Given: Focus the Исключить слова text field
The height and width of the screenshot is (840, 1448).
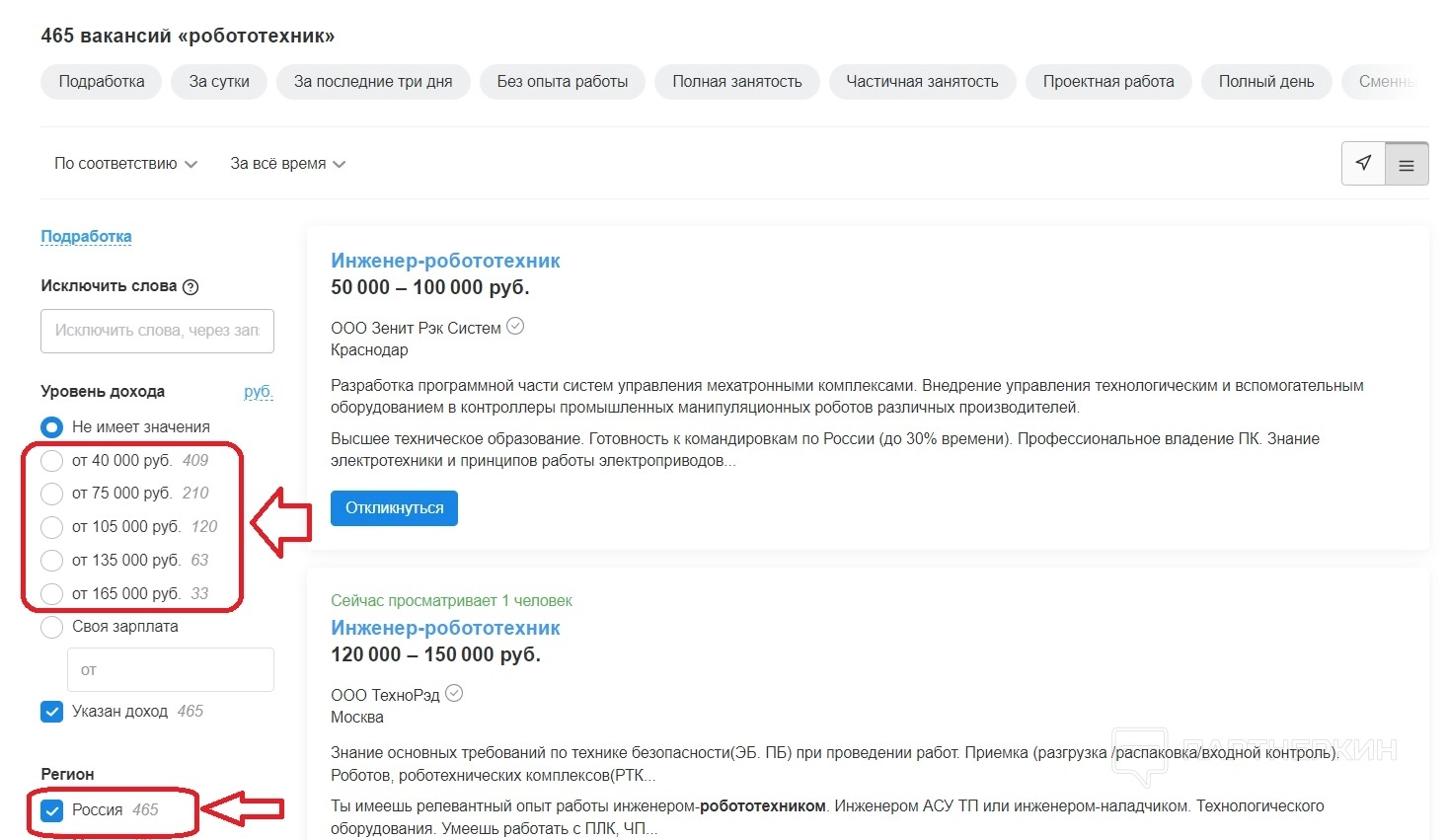Looking at the screenshot, I should [157, 331].
